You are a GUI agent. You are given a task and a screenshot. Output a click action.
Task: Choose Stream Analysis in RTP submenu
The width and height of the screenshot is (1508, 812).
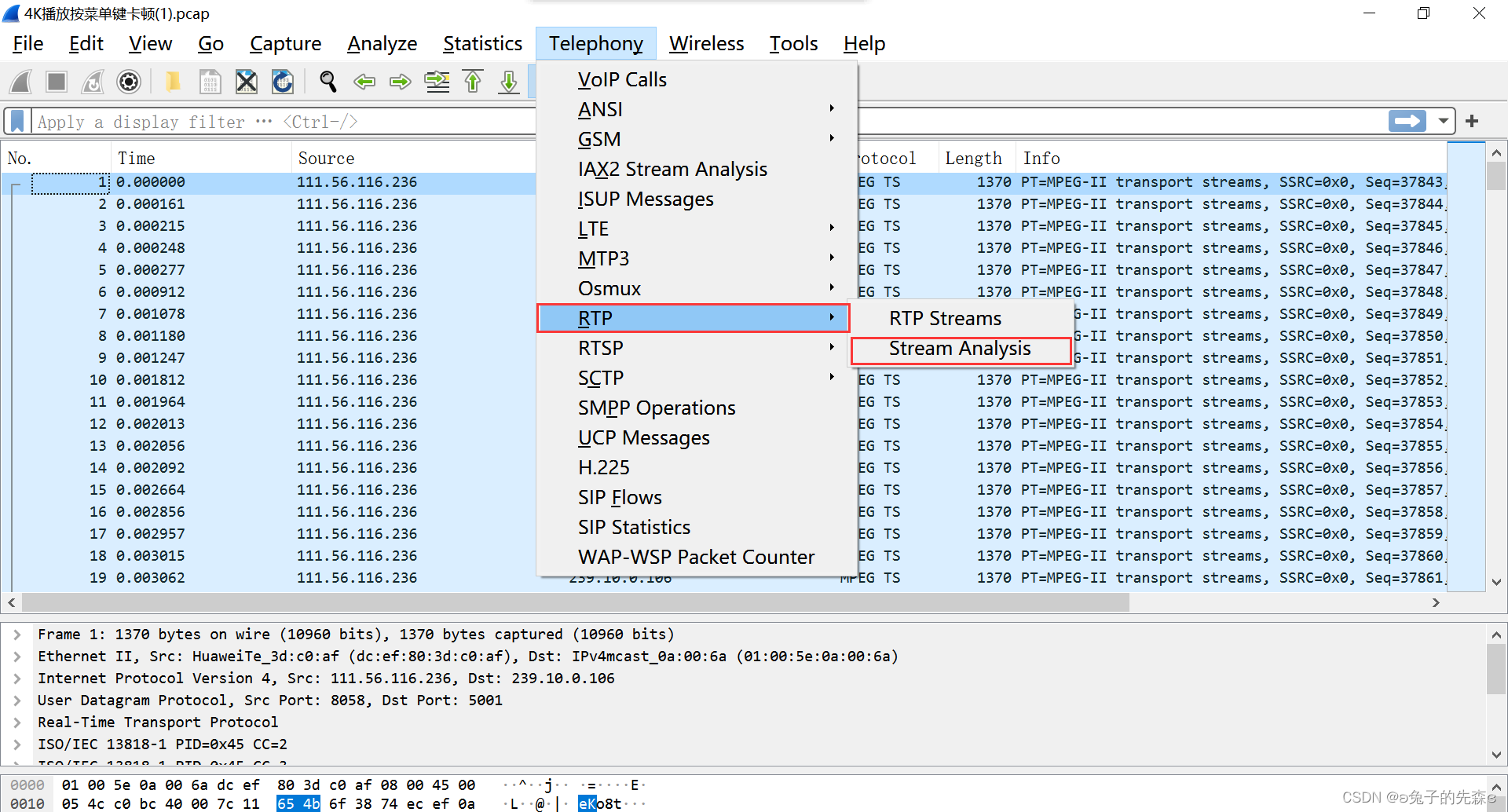click(961, 349)
